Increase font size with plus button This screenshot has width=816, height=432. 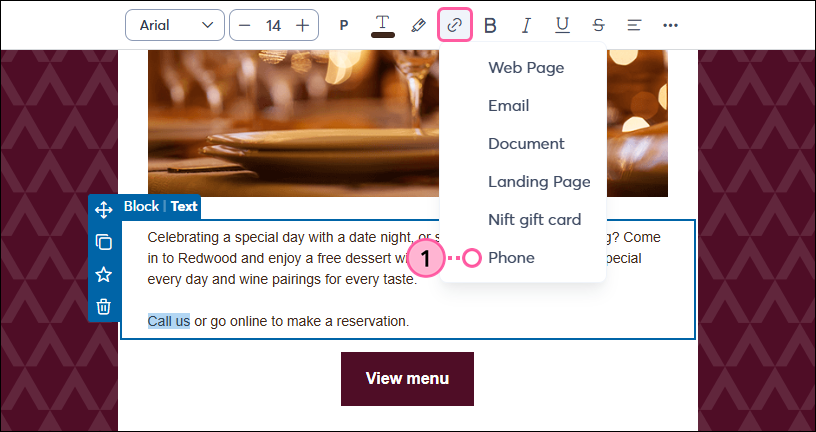coord(302,25)
